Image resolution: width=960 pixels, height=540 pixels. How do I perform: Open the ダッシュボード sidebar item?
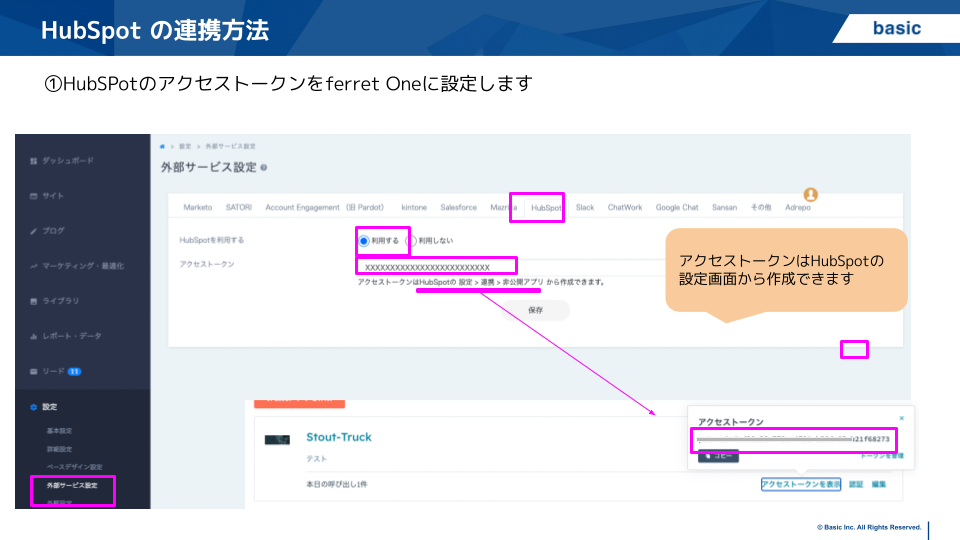[62, 160]
